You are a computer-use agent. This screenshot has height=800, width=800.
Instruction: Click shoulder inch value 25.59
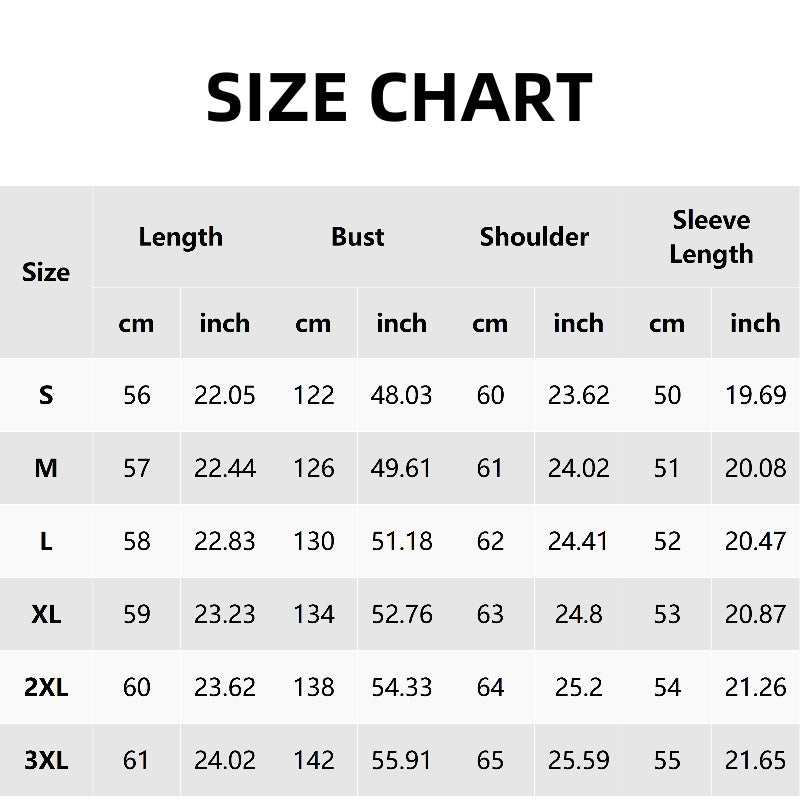[578, 761]
